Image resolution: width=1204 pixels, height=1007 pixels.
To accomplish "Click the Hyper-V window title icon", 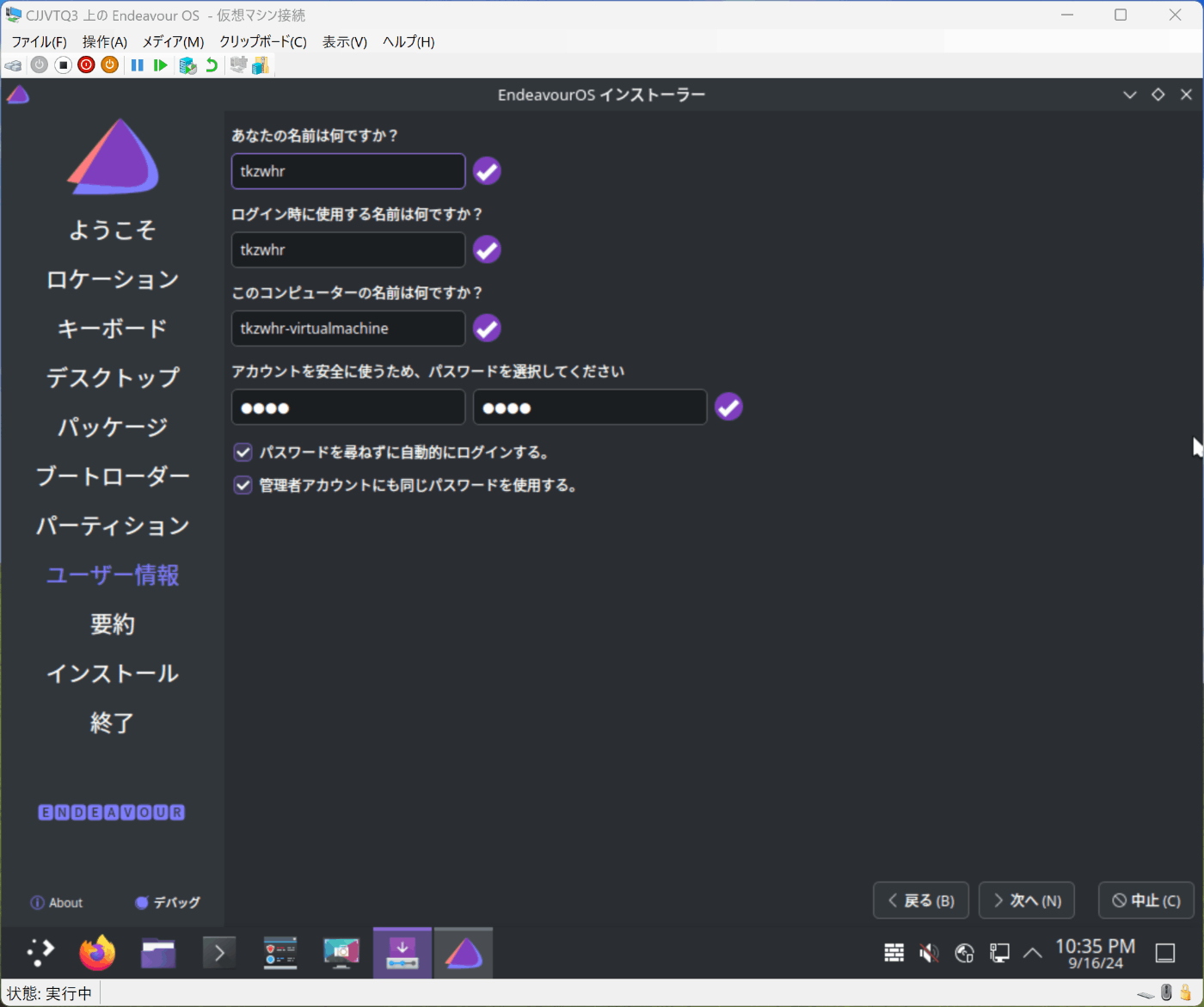I will 13,15.
